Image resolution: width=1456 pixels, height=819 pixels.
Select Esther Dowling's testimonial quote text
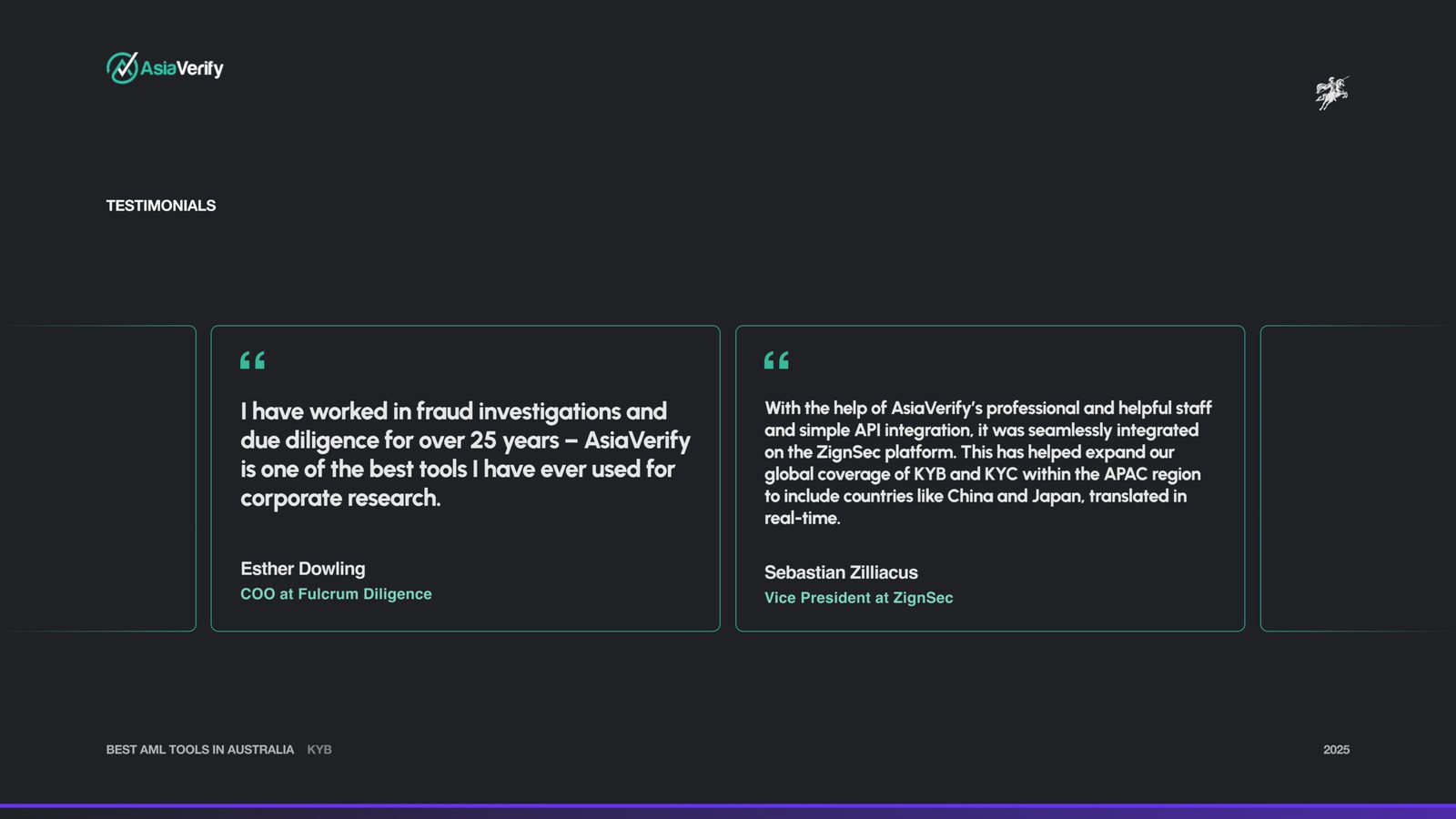(465, 454)
